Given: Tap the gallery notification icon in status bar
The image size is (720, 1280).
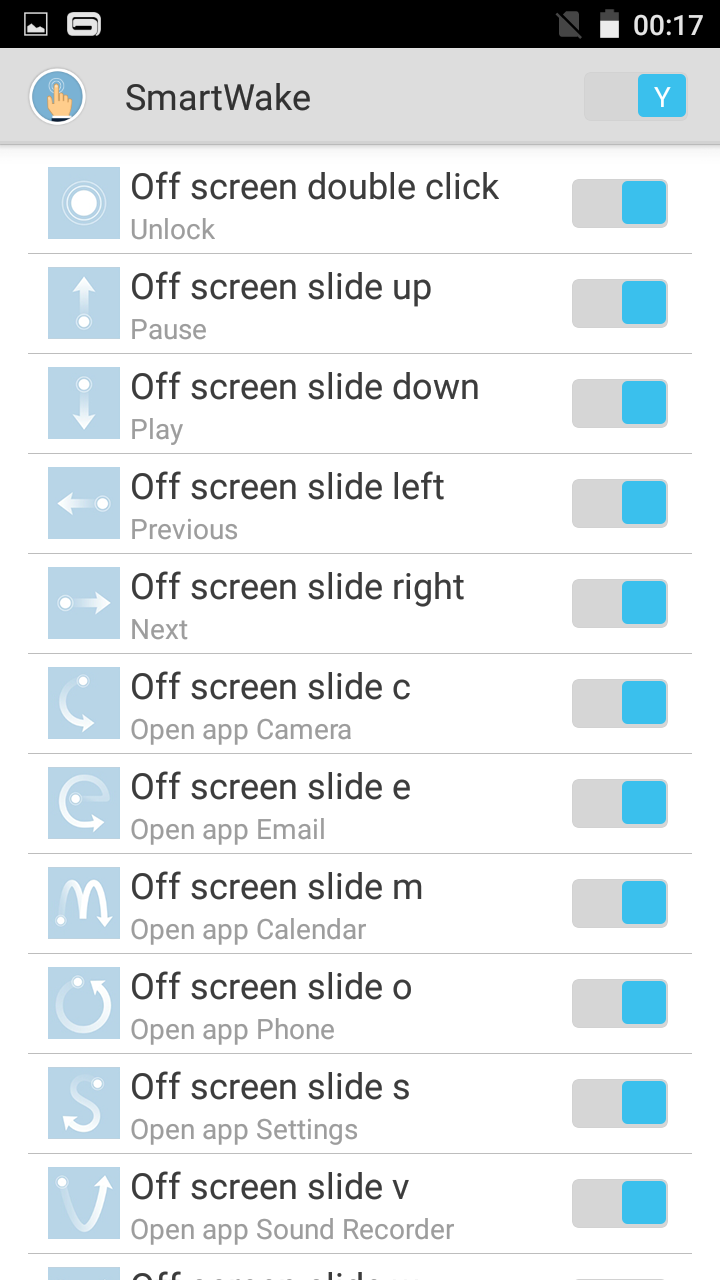Looking at the screenshot, I should coord(36,25).
